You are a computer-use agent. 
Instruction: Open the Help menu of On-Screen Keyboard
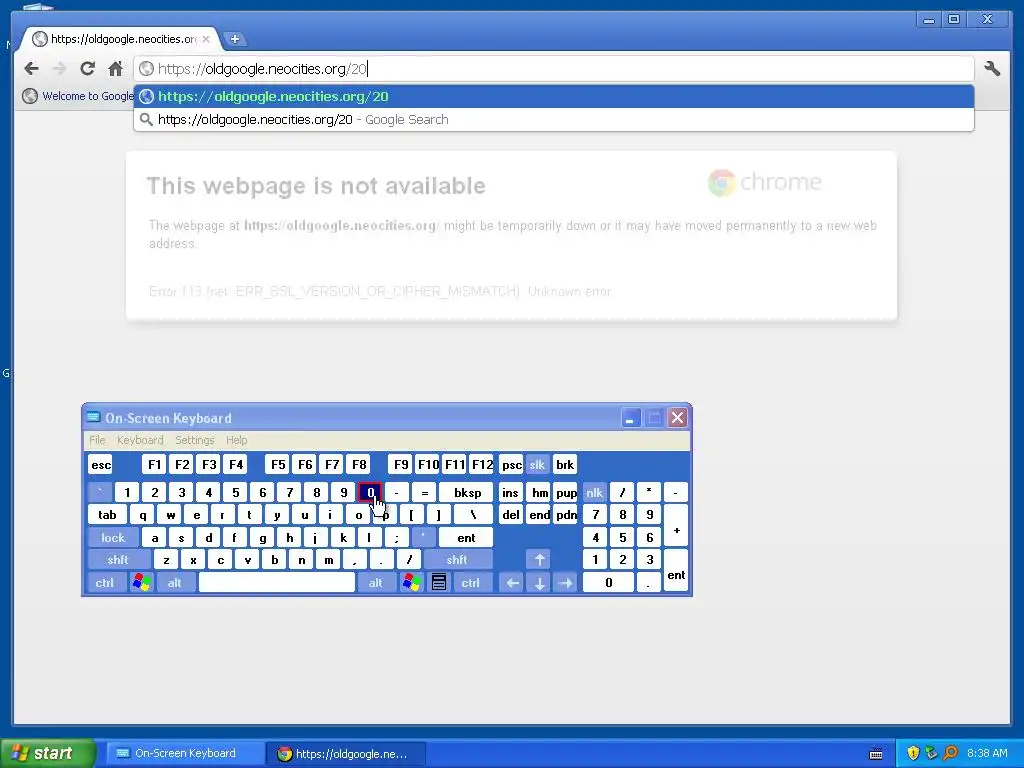click(x=236, y=440)
